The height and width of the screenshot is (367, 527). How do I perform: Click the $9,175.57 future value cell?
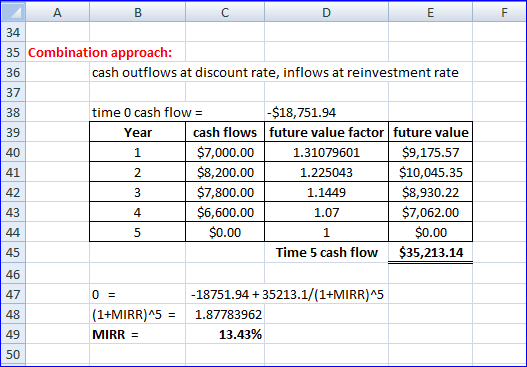coord(430,152)
